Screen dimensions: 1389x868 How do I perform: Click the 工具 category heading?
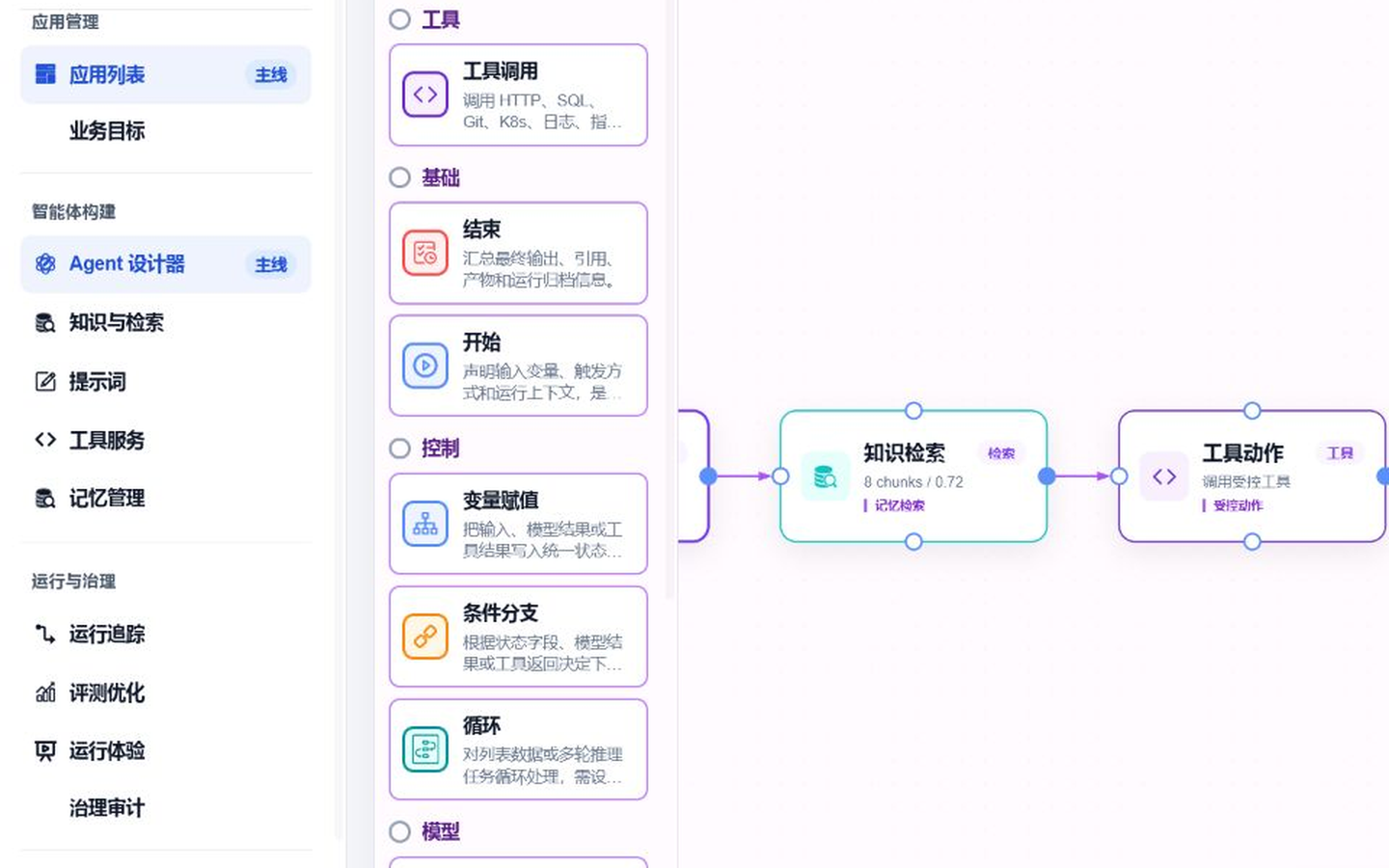coord(441,19)
